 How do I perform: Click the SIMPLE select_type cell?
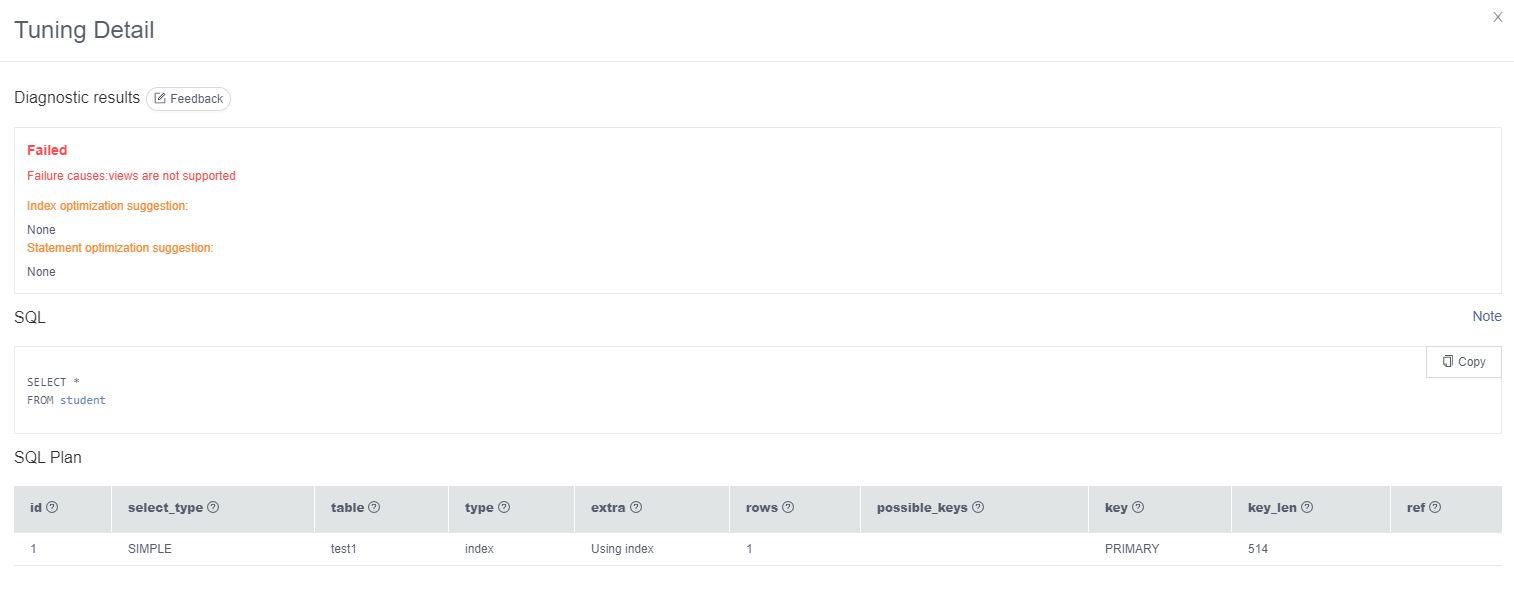[150, 549]
